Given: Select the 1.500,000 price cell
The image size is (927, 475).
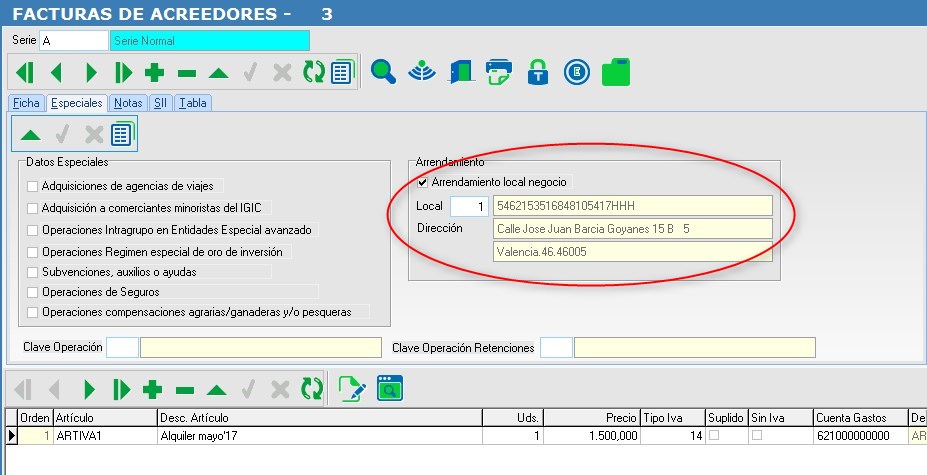Looking at the screenshot, I should coord(592,436).
